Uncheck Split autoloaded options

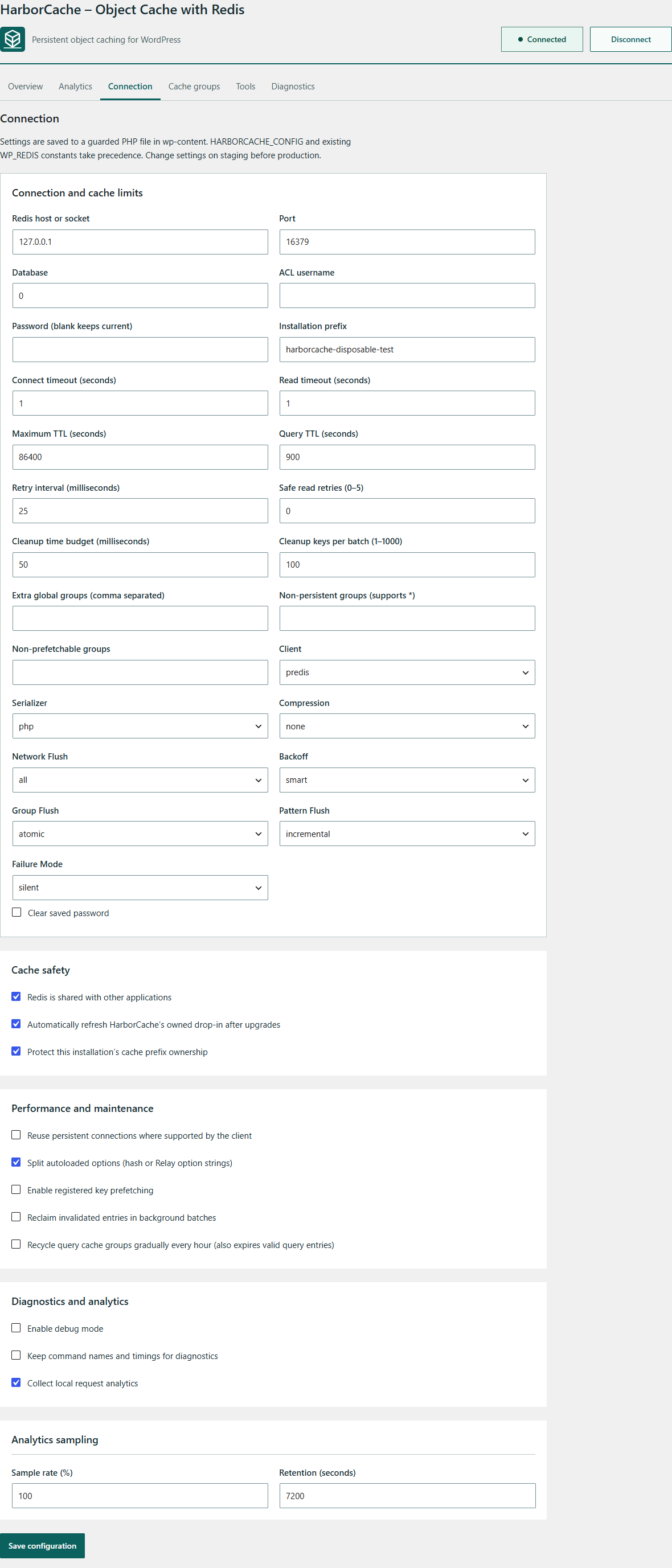point(16,1162)
